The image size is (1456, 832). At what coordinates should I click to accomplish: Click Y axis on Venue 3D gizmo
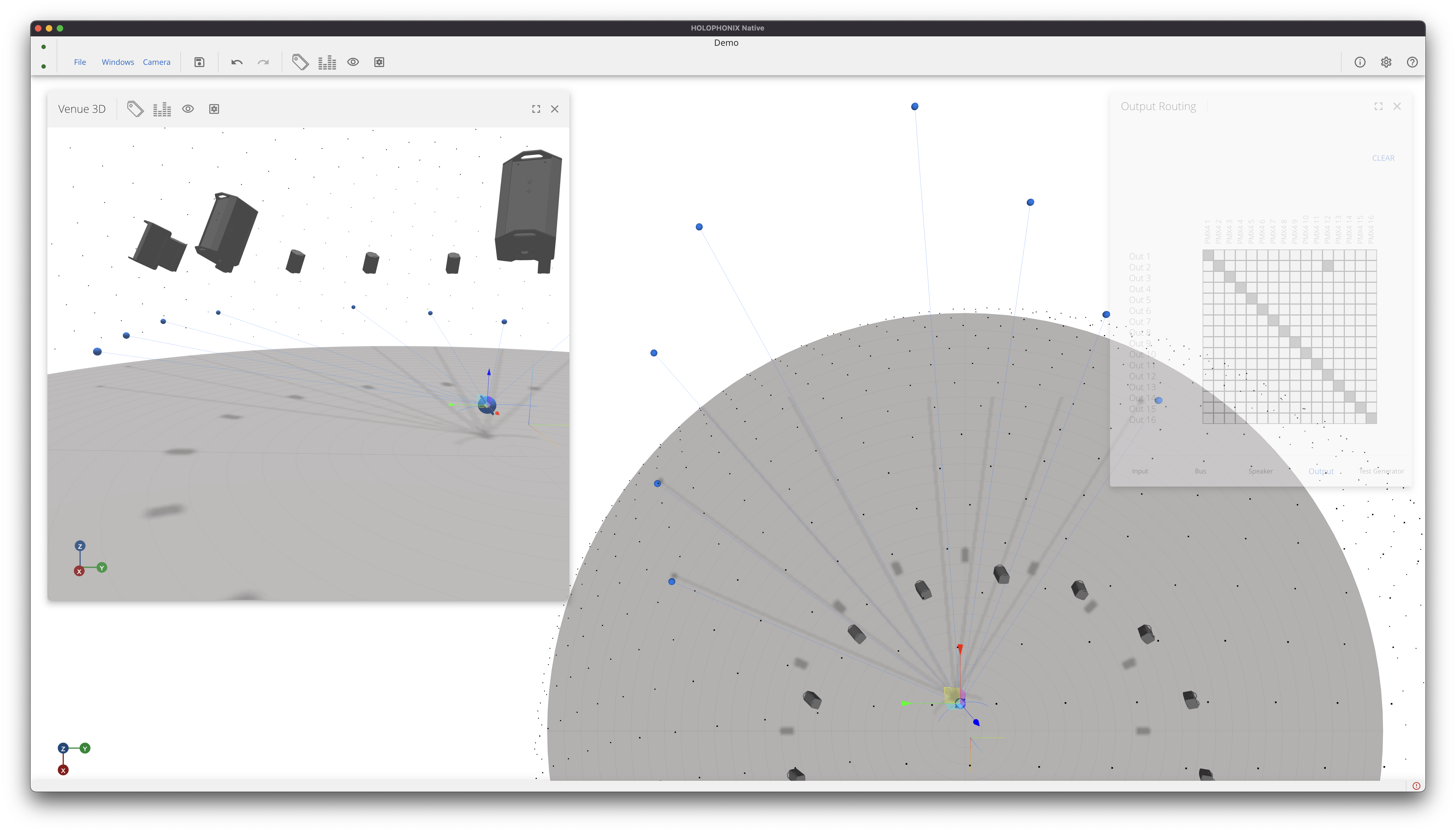(102, 568)
